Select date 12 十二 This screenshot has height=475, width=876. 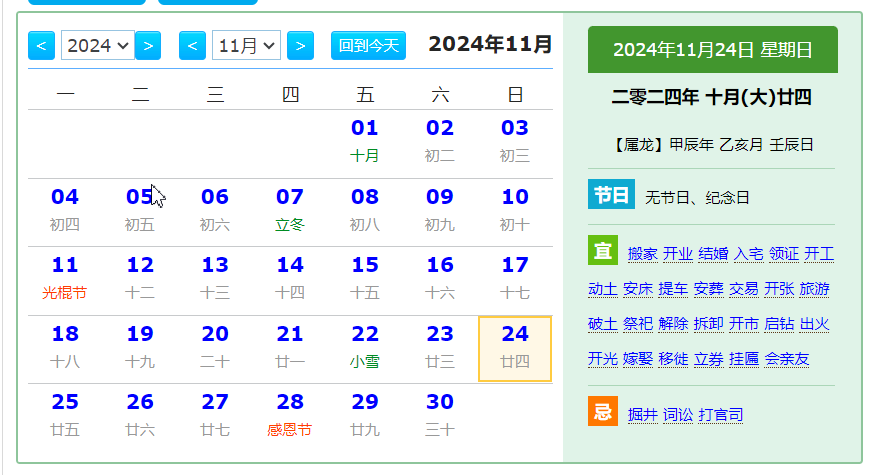pos(140,278)
